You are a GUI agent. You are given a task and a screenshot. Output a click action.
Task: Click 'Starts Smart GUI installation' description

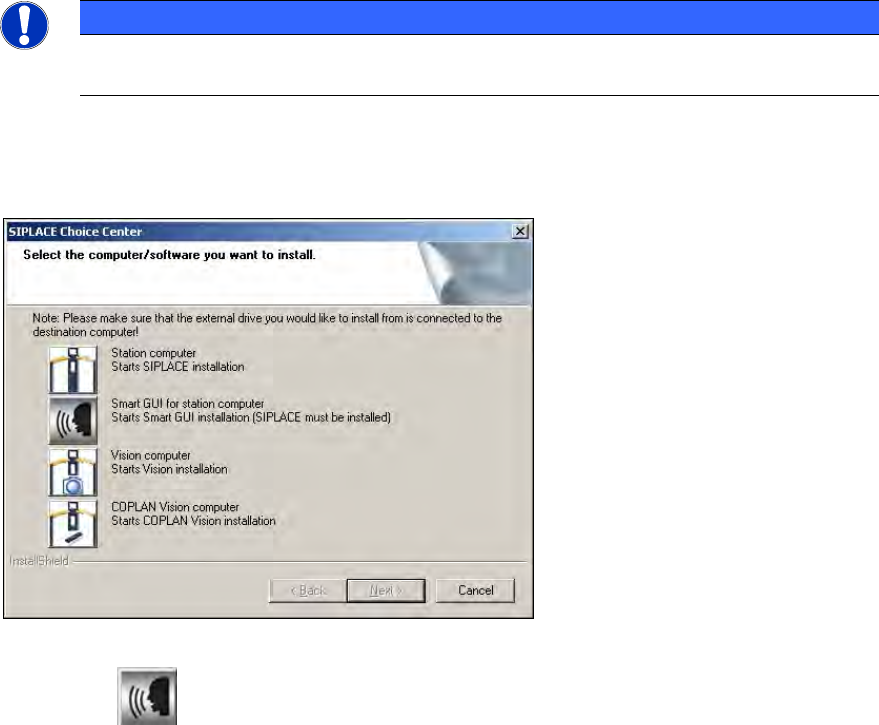(x=251, y=417)
